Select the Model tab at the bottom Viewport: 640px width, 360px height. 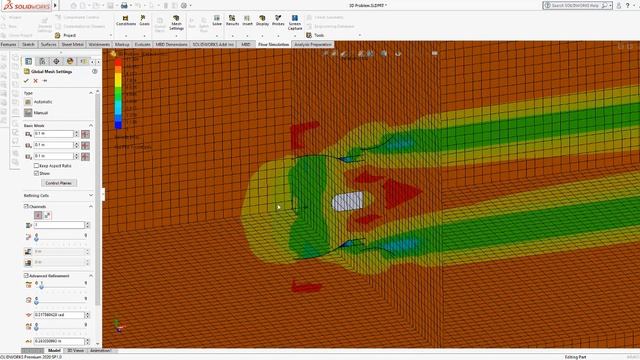[x=54, y=351]
